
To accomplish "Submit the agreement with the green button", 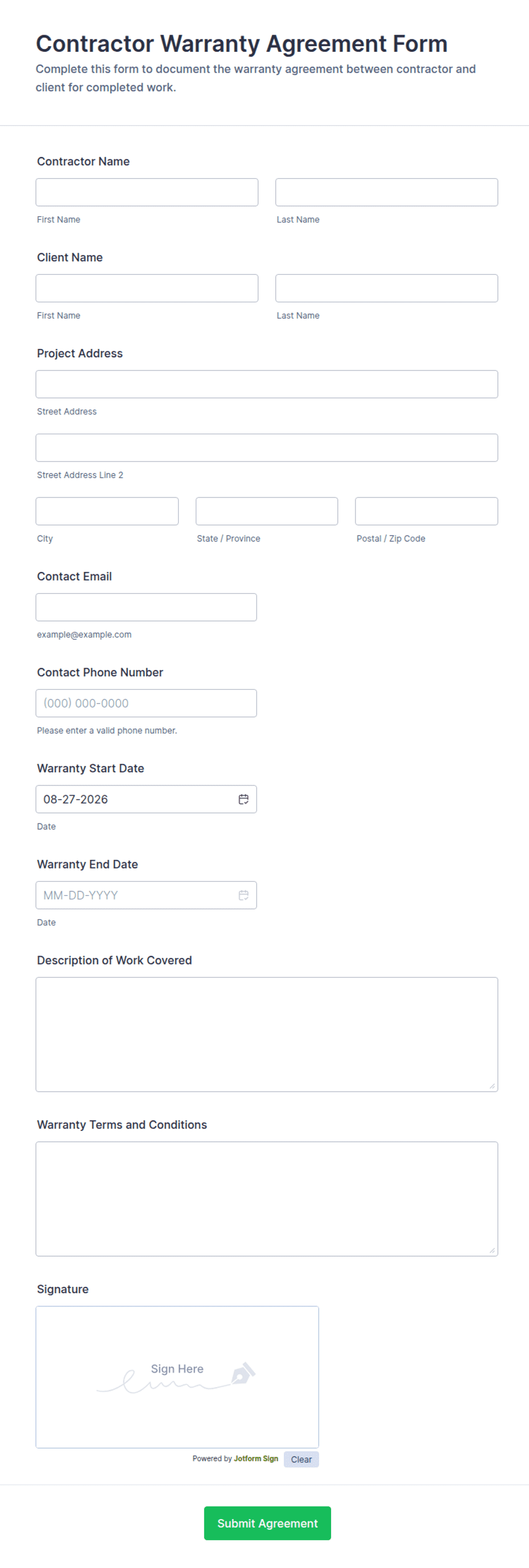I will (267, 1524).
